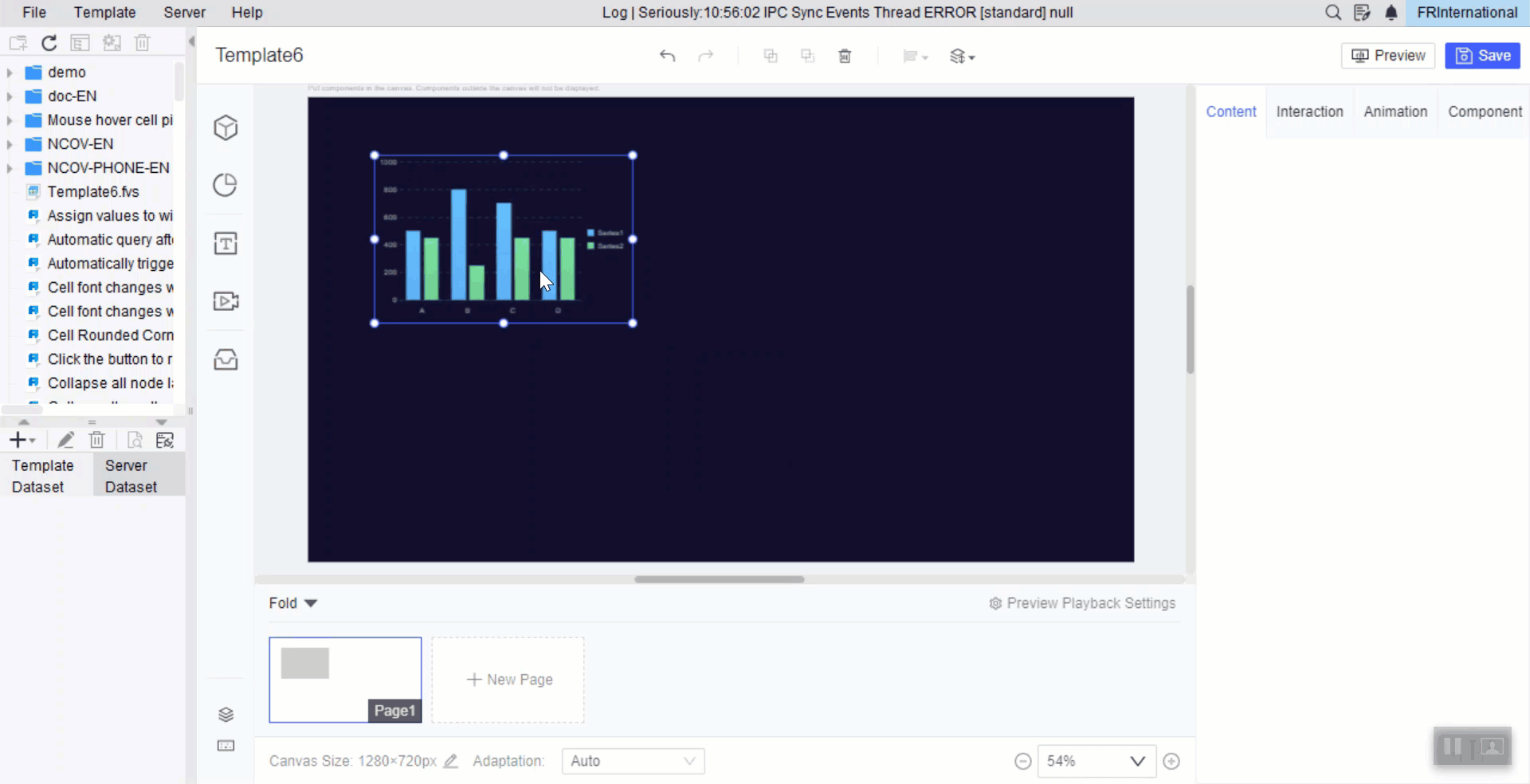Switch to the Animation tab
This screenshot has width=1530, height=784.
tap(1395, 112)
